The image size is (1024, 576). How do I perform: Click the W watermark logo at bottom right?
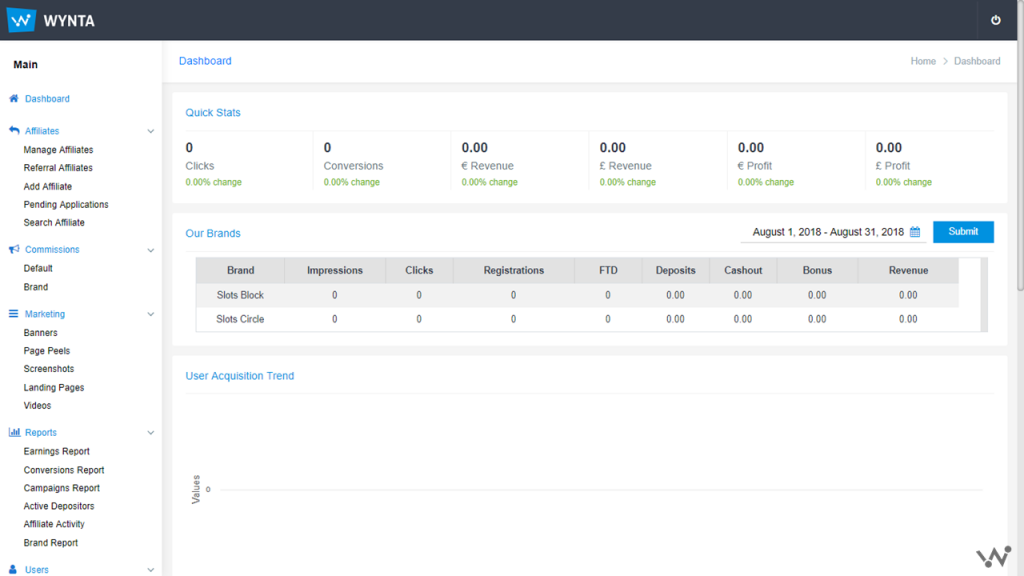coord(993,557)
